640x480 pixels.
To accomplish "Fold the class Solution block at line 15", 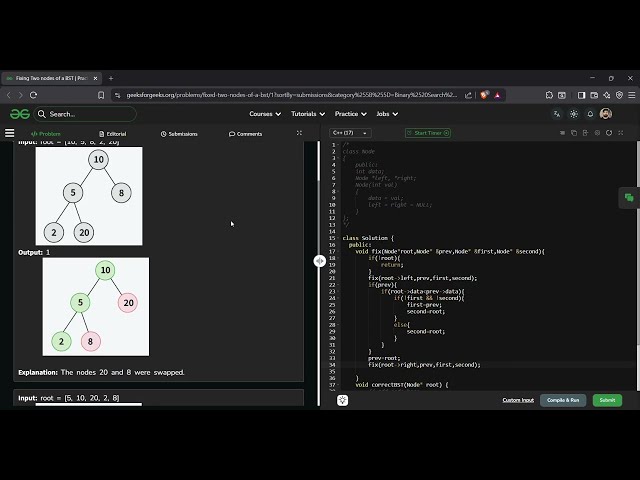I will pos(338,238).
